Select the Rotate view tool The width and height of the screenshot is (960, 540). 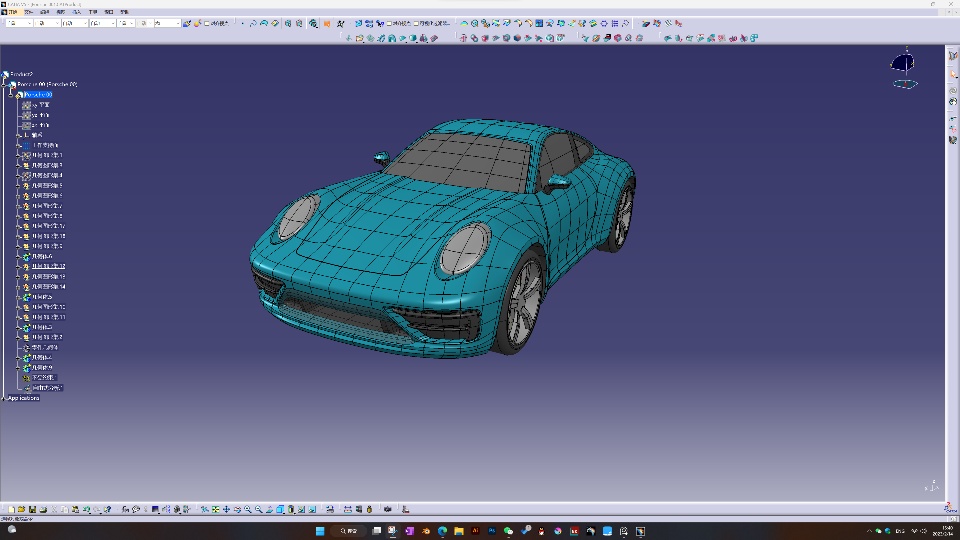tap(237, 509)
